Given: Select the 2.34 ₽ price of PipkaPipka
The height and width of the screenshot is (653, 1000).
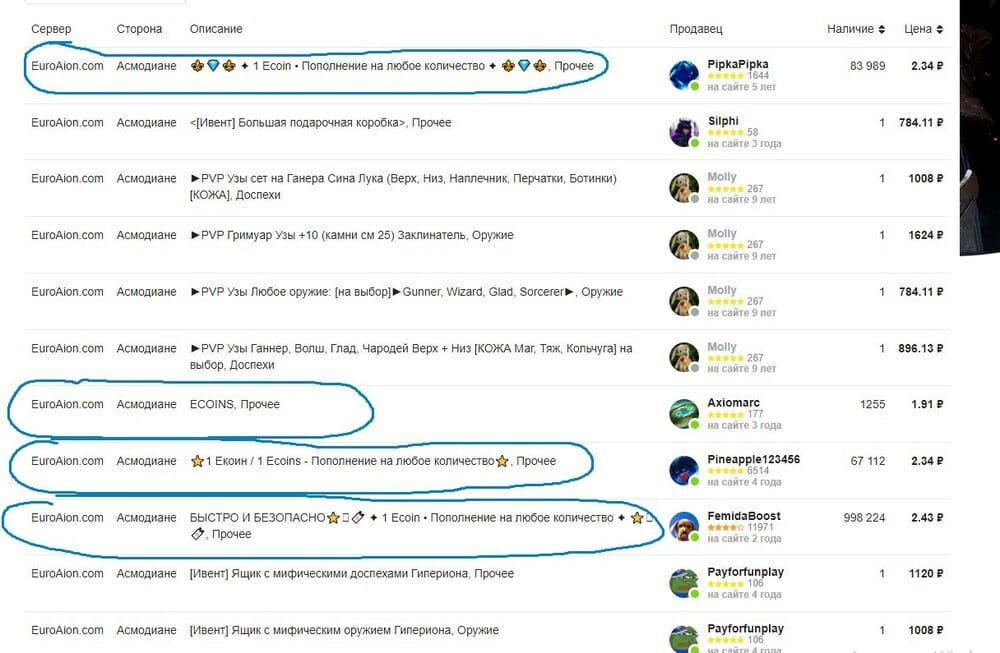Looking at the screenshot, I should click(927, 66).
